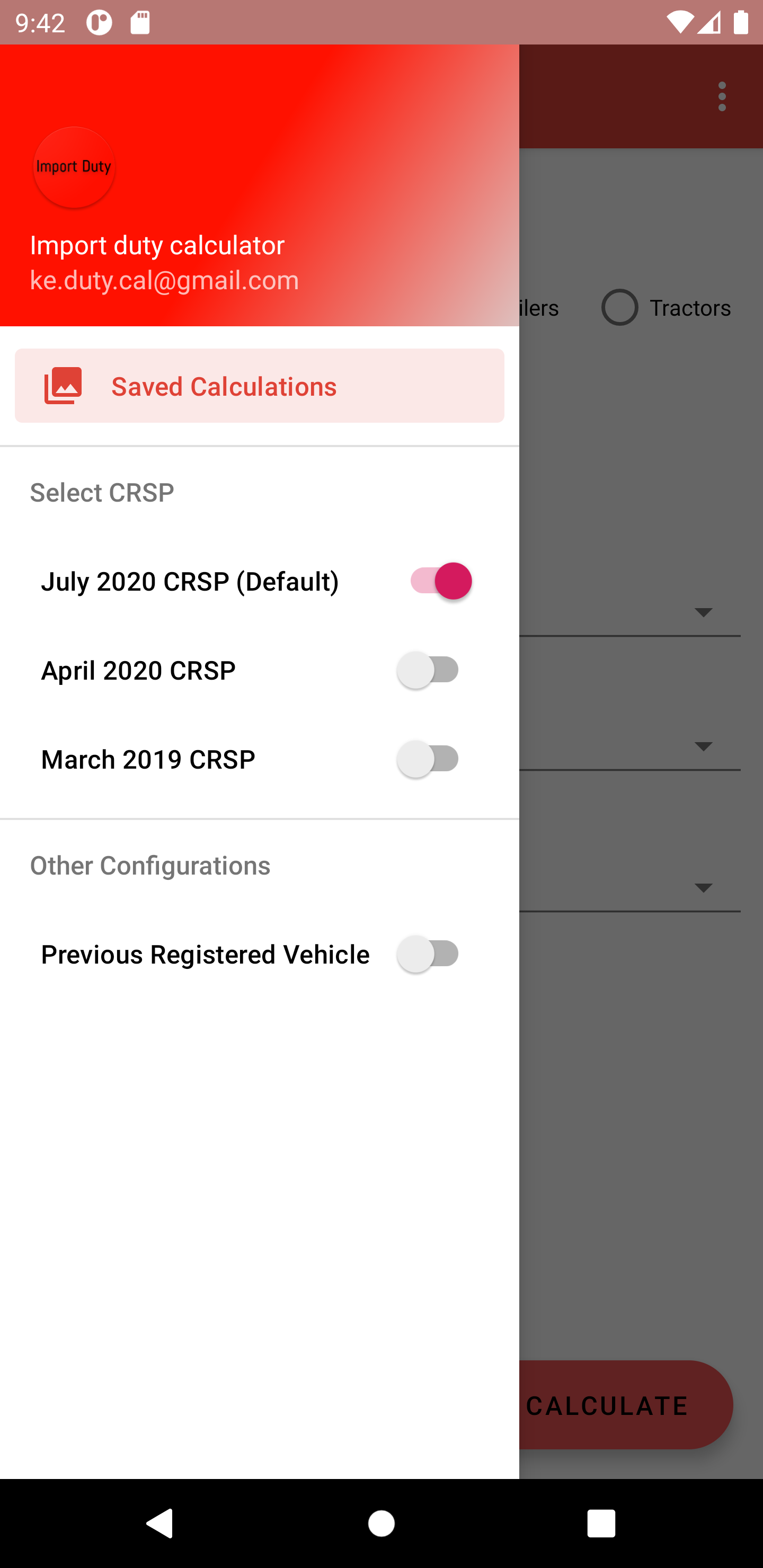Select the Tractors radio button
Viewport: 763px width, 1568px height.
tap(619, 308)
